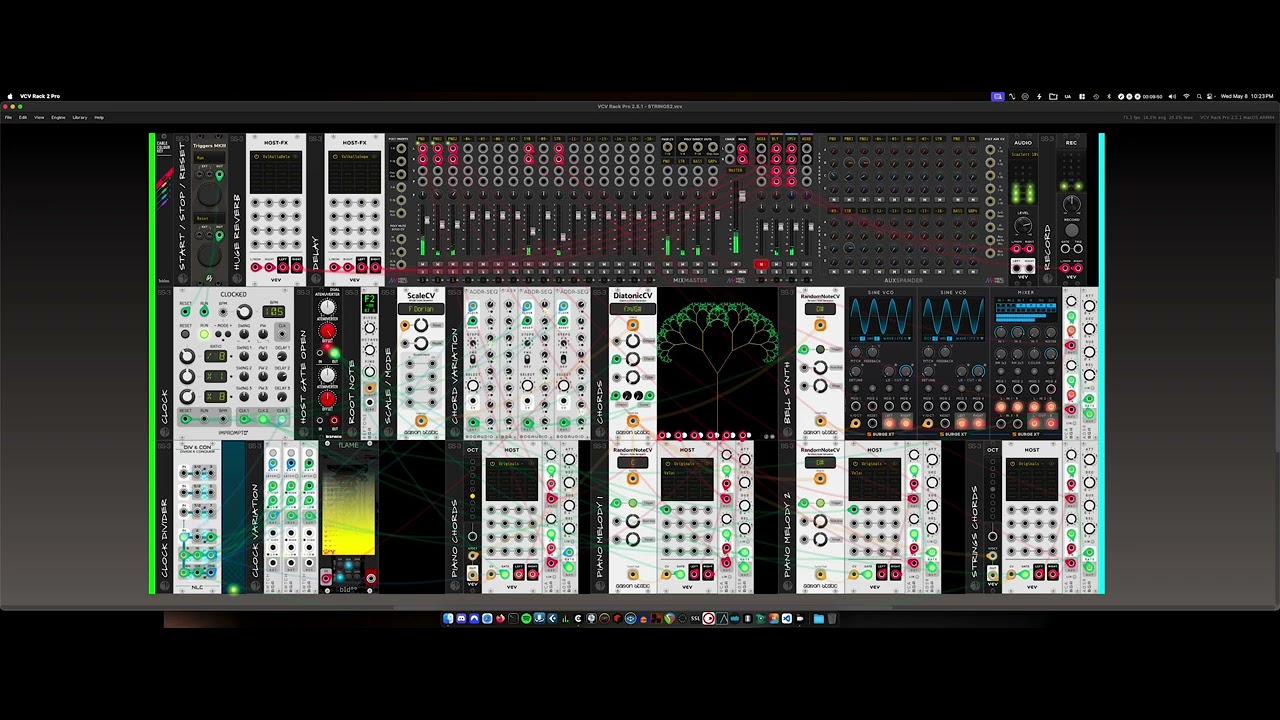Click the MixMaster logo label
The width and height of the screenshot is (1280, 720).
point(691,280)
